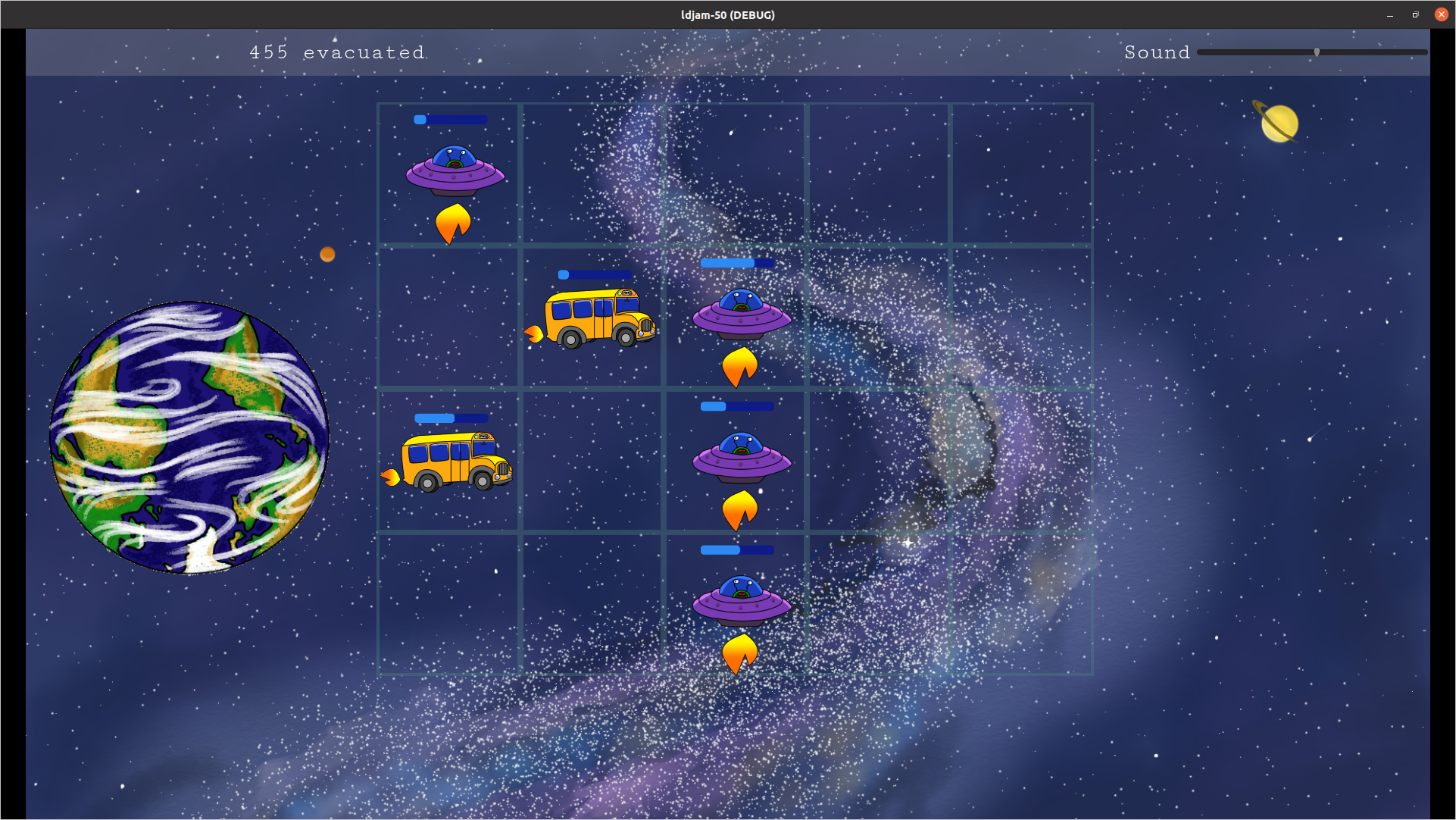Click the UFO in the second-row middle cell
The width and height of the screenshot is (1456, 820).
point(742,314)
